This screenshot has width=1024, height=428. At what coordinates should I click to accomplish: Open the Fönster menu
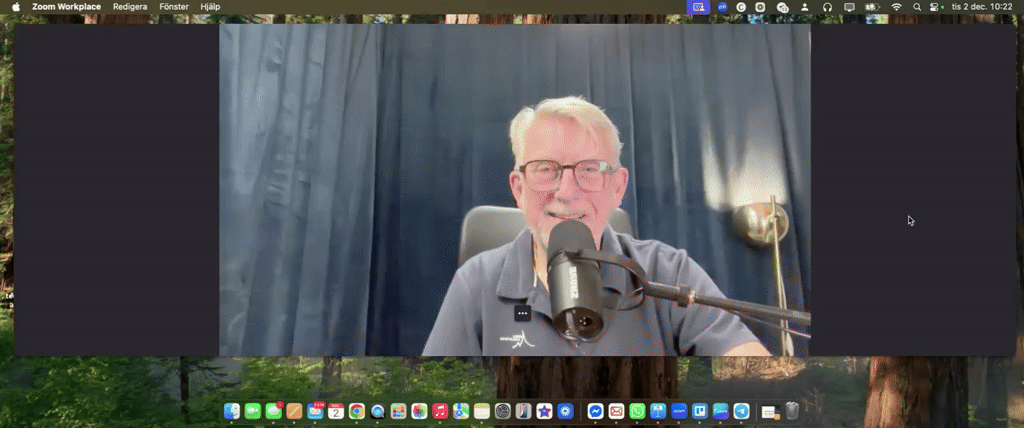pyautogui.click(x=174, y=7)
